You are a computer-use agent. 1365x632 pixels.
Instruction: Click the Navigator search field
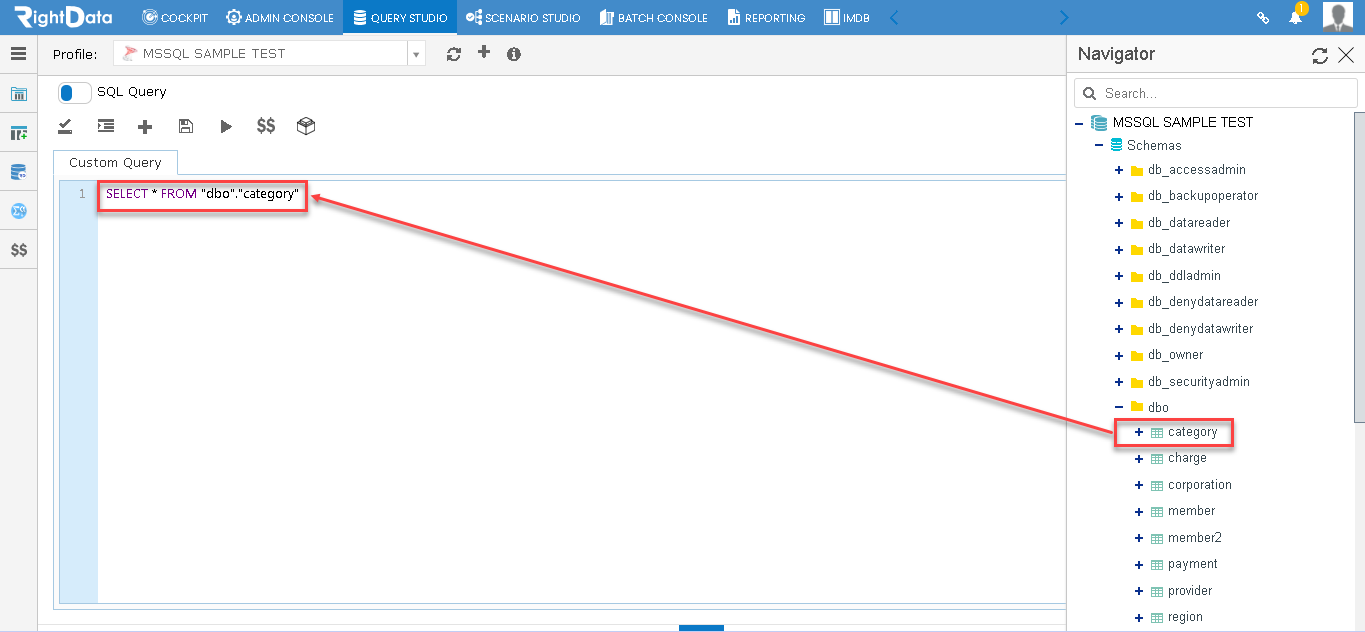pos(1215,93)
